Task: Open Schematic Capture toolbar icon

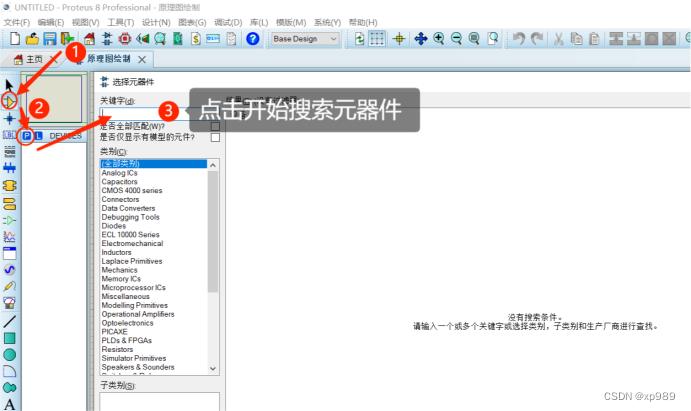Action: coord(107,39)
